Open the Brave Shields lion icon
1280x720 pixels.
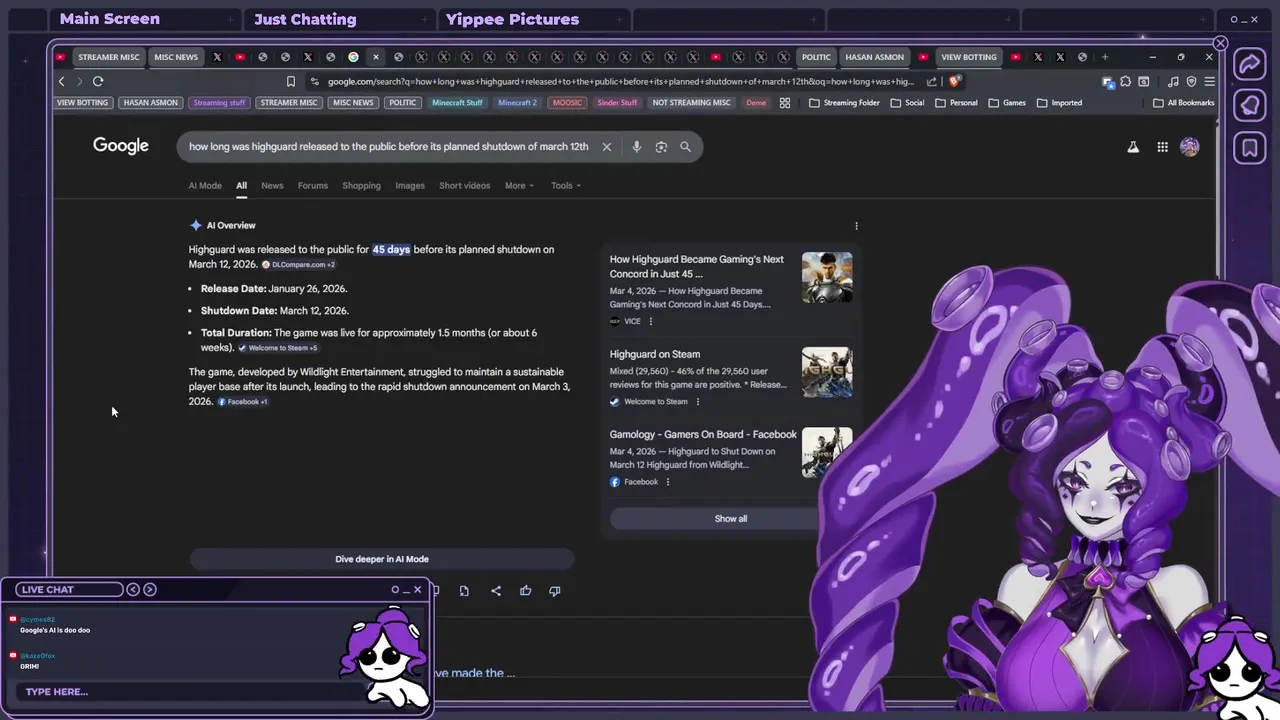coord(955,81)
